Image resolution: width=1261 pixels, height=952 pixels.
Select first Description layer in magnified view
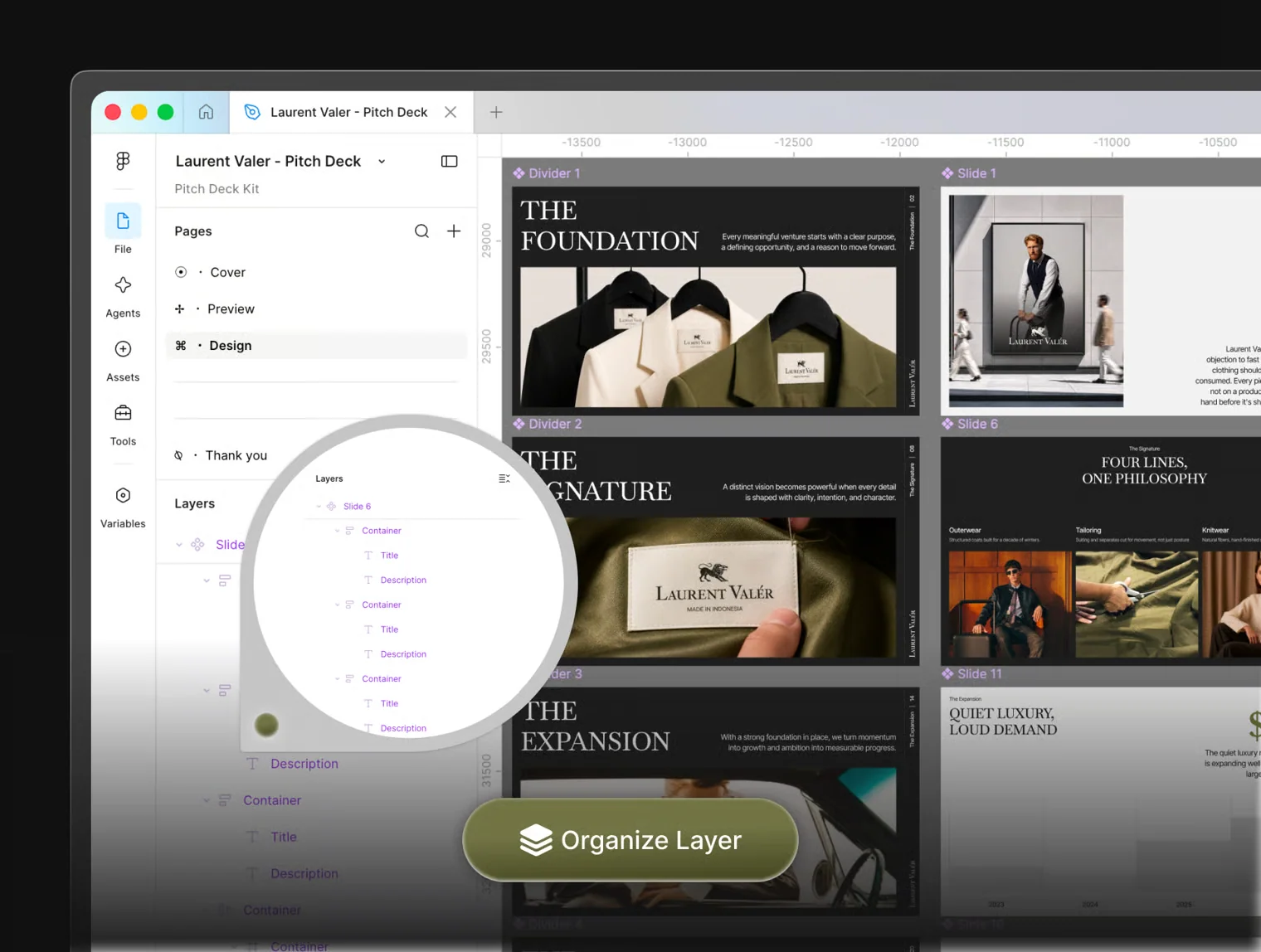403,580
